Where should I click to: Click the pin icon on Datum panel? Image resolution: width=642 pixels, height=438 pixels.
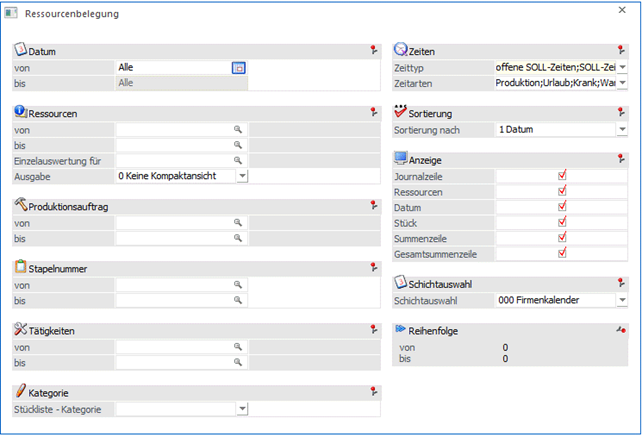point(374,49)
